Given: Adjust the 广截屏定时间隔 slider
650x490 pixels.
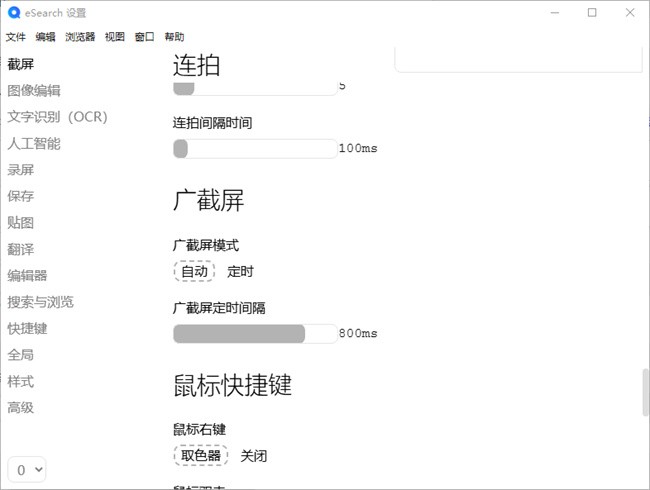Looking at the screenshot, I should (255, 333).
